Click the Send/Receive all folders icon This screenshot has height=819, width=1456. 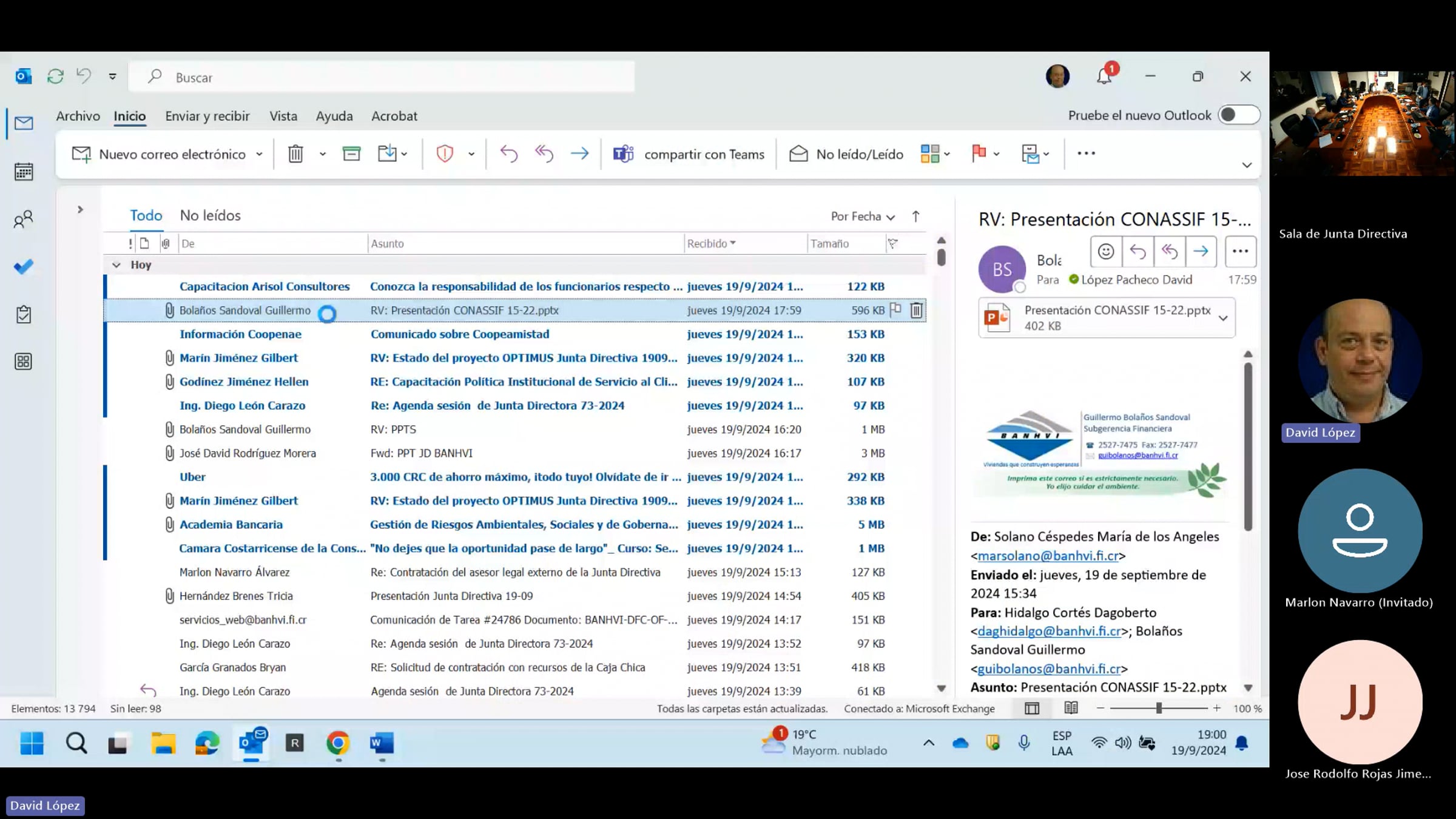pyautogui.click(x=55, y=76)
